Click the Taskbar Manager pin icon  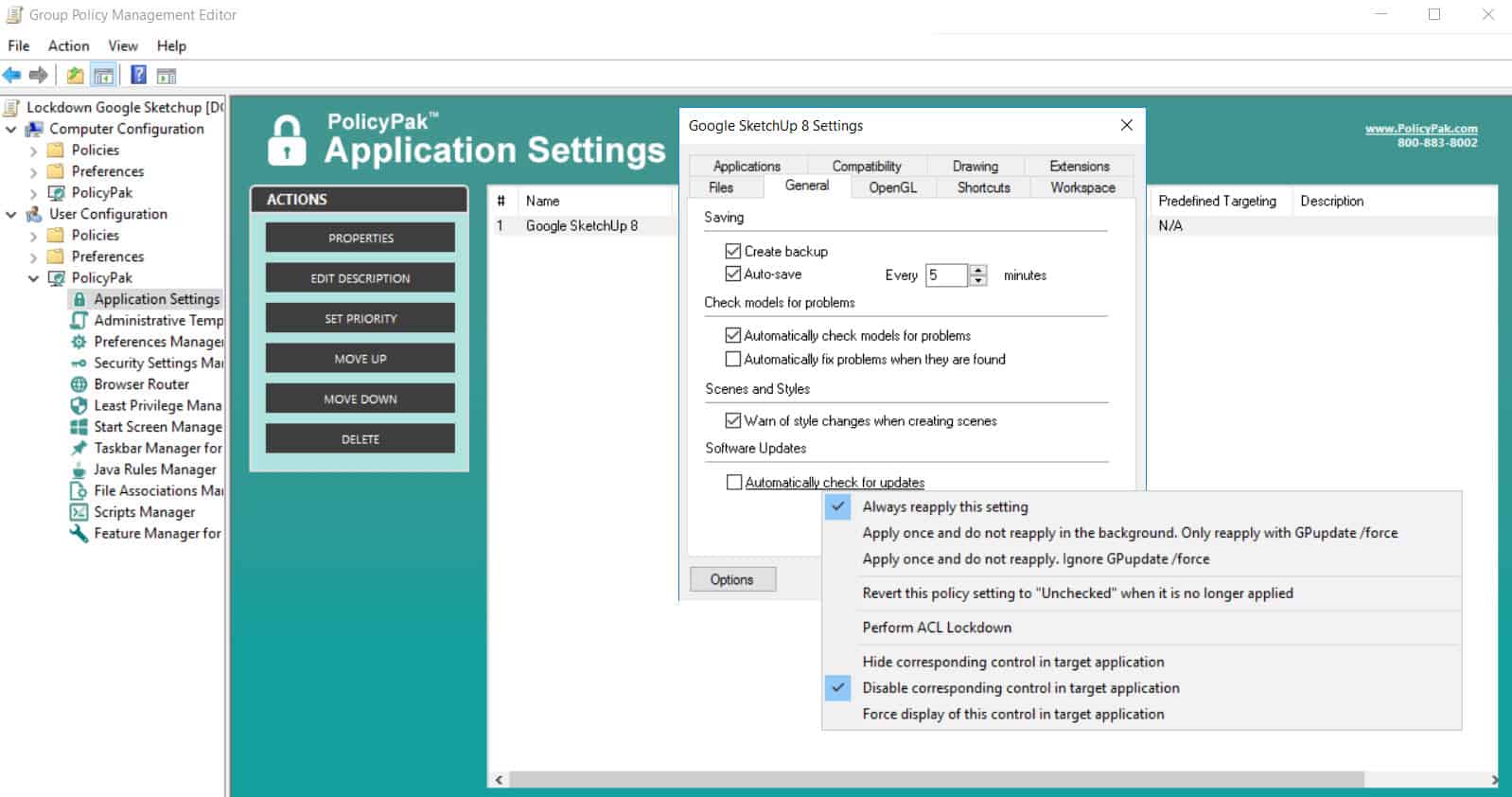click(79, 448)
